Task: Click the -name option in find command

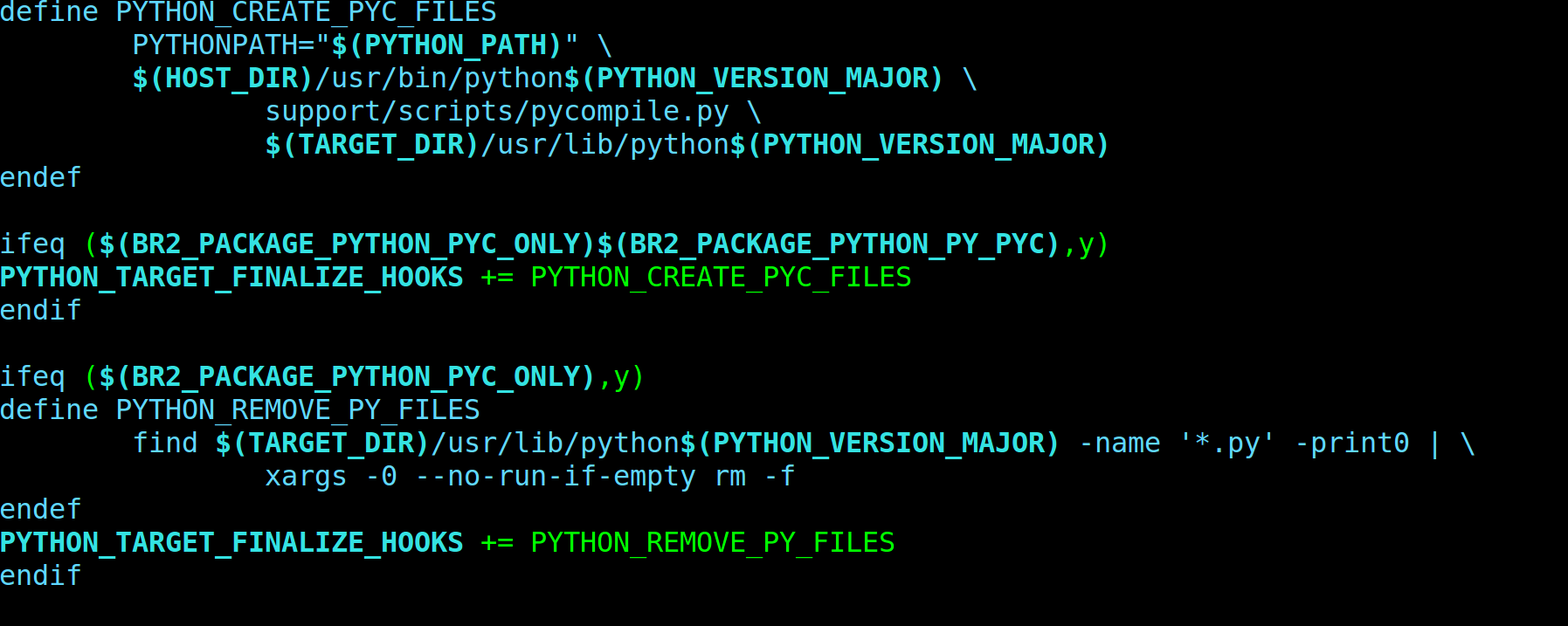Action: coord(1119,444)
